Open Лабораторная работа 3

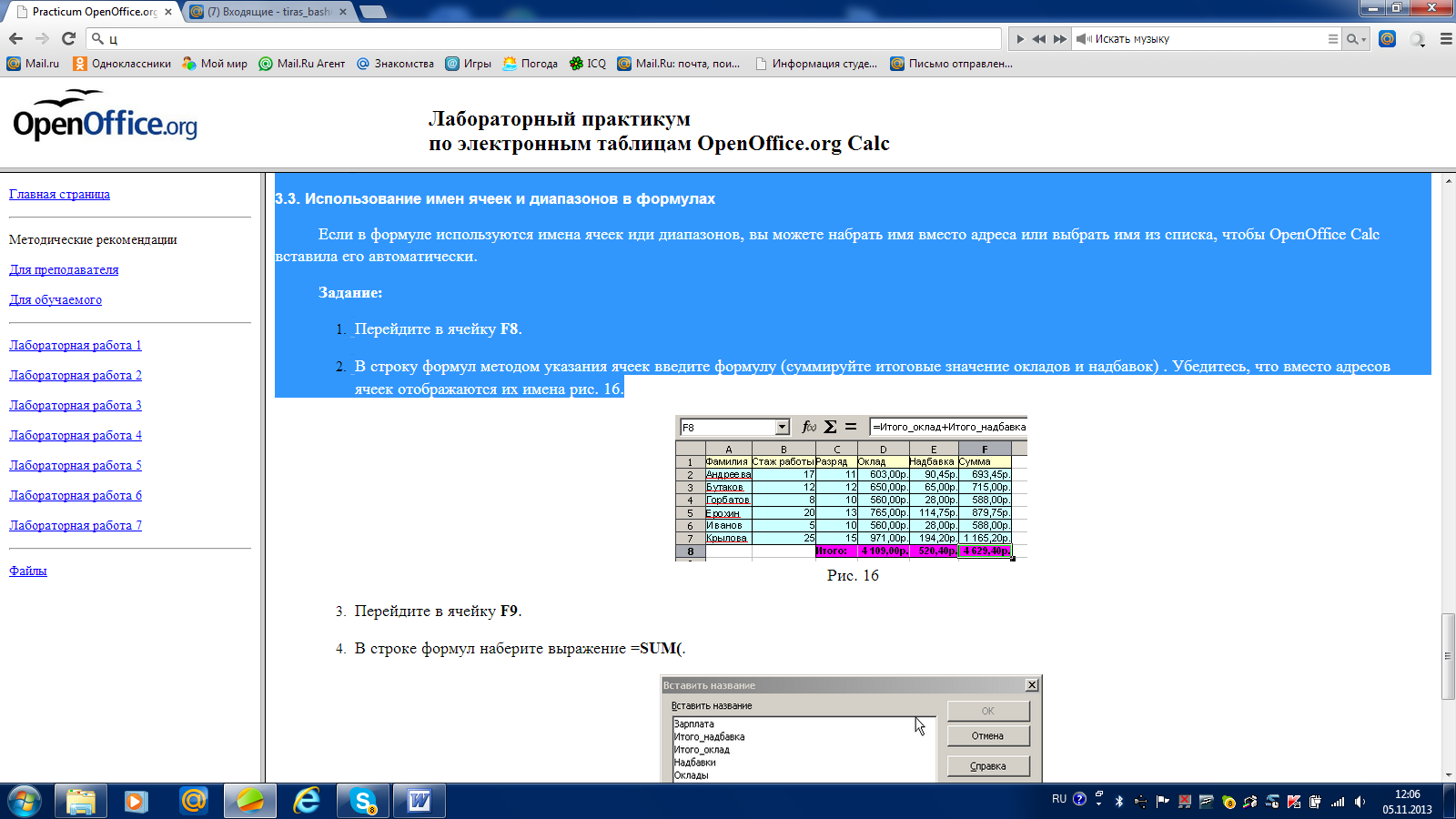coord(76,405)
